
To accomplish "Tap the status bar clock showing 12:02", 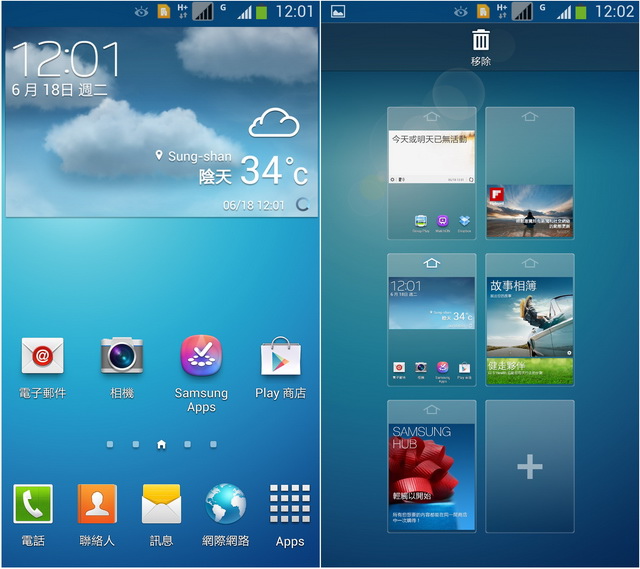I will tap(614, 11).
